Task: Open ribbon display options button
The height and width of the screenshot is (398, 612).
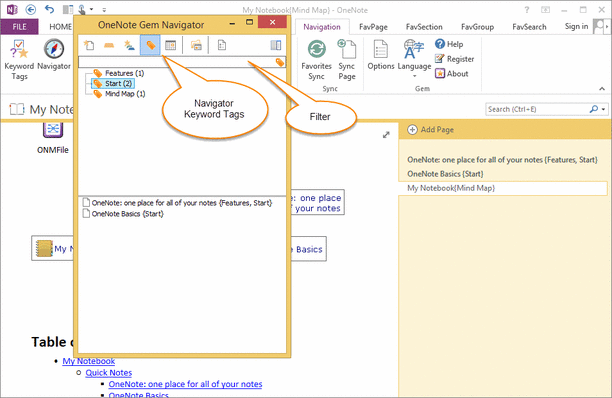Action: tap(545, 10)
